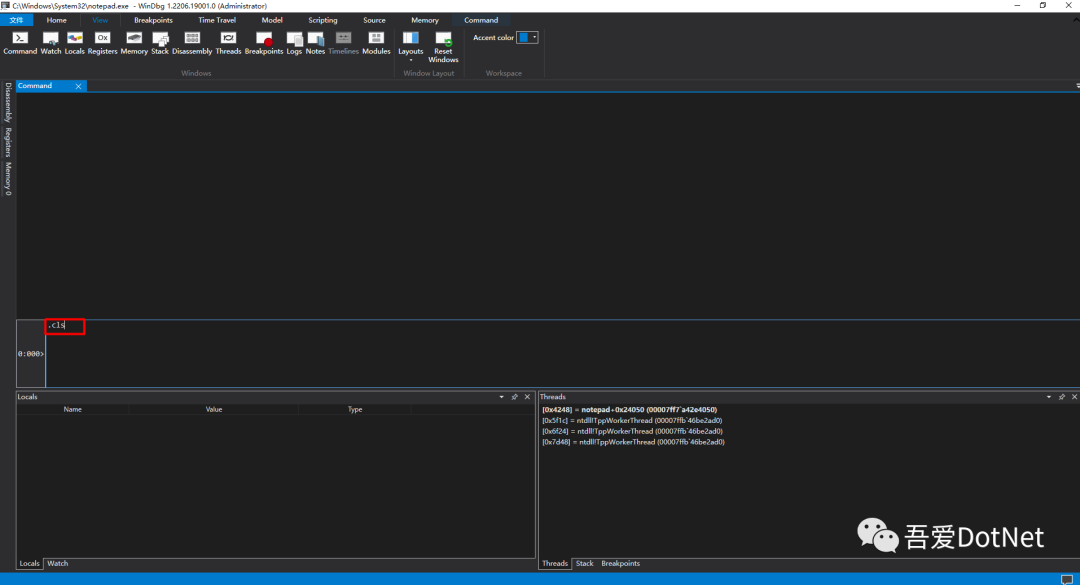Switch to the Model ribbon tab
Viewport: 1080px width, 585px height.
coord(272,20)
